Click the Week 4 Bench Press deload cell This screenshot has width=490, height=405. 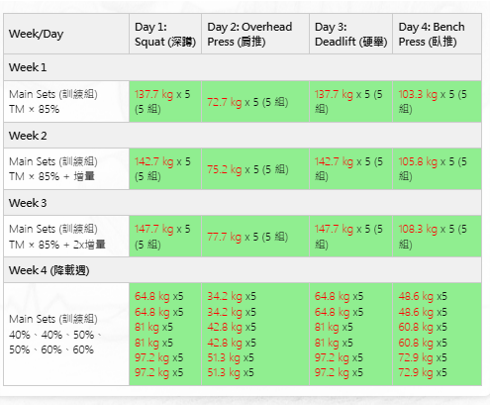coord(437,334)
